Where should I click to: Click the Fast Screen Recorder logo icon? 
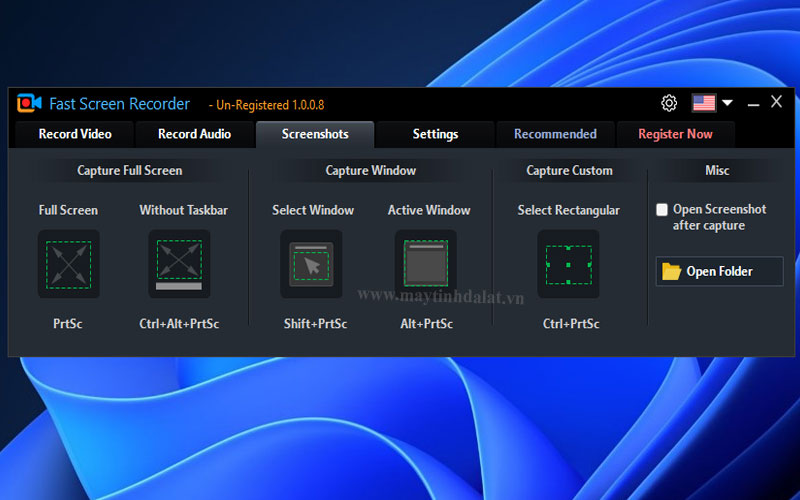click(29, 104)
